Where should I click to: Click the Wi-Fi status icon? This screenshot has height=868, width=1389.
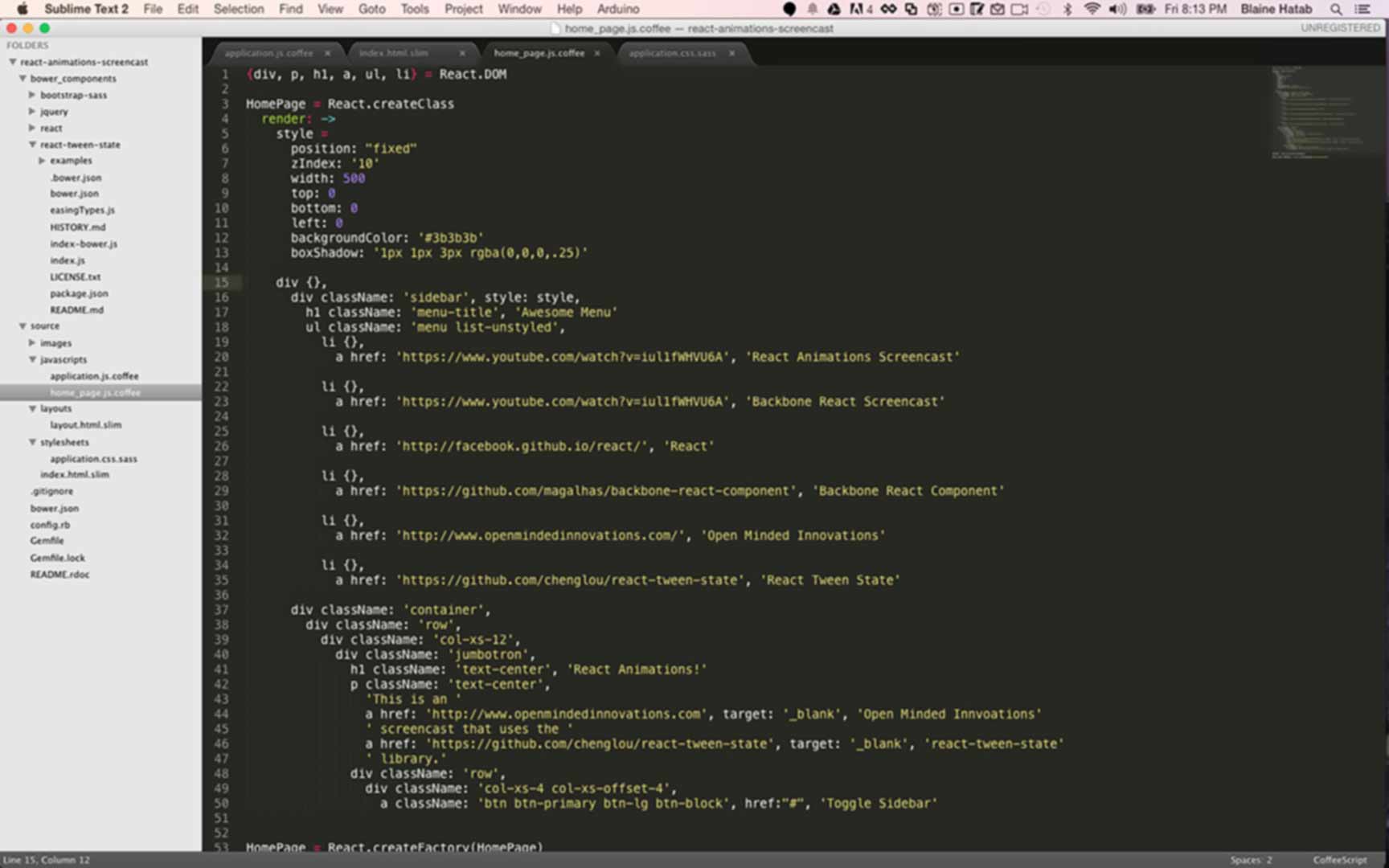coord(1092,9)
